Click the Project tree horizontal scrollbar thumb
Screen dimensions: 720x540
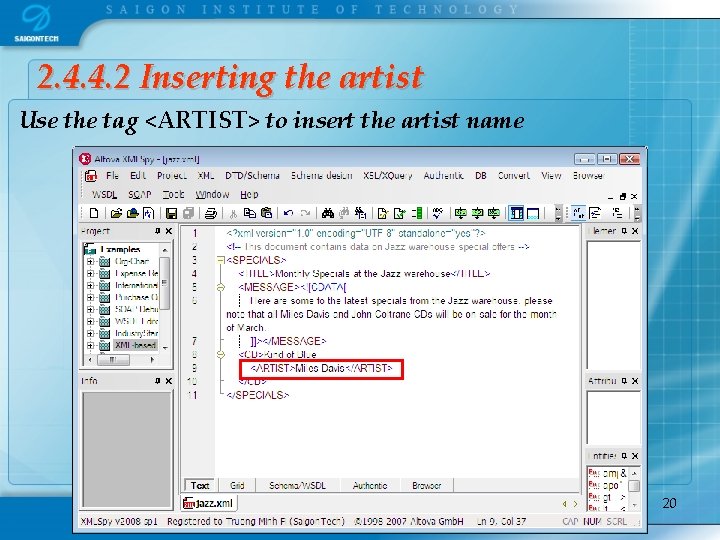113,360
